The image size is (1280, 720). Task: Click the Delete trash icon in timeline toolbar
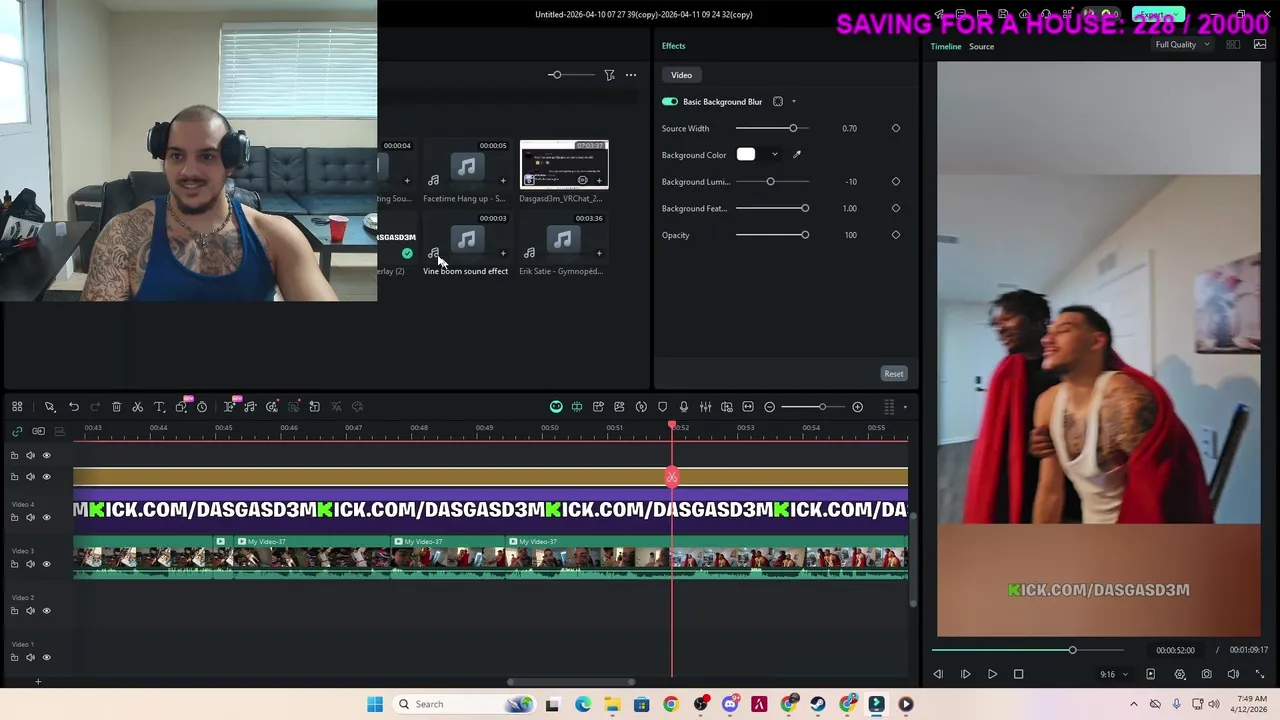pos(116,407)
